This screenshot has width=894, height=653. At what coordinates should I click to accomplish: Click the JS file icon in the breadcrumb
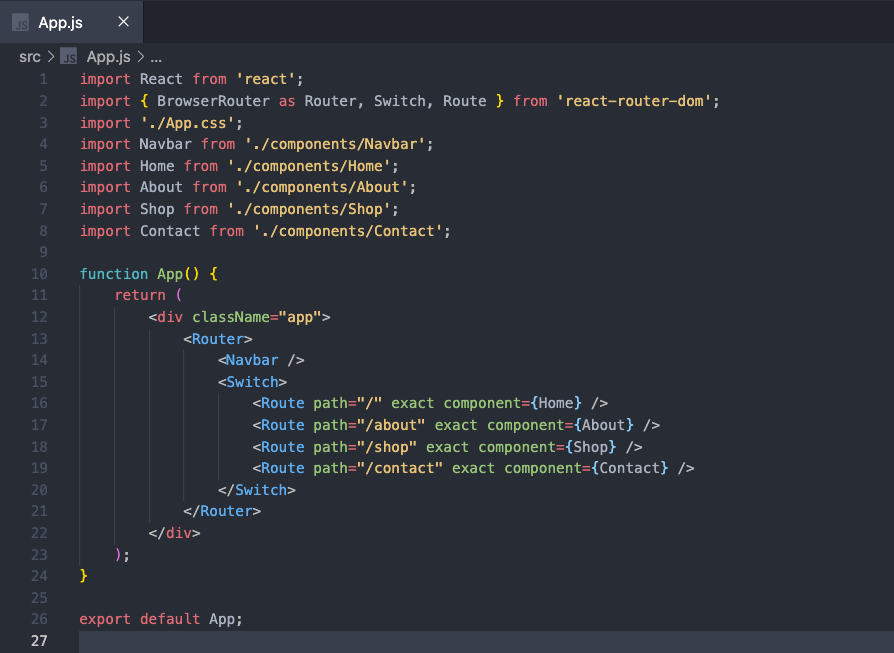(x=68, y=57)
